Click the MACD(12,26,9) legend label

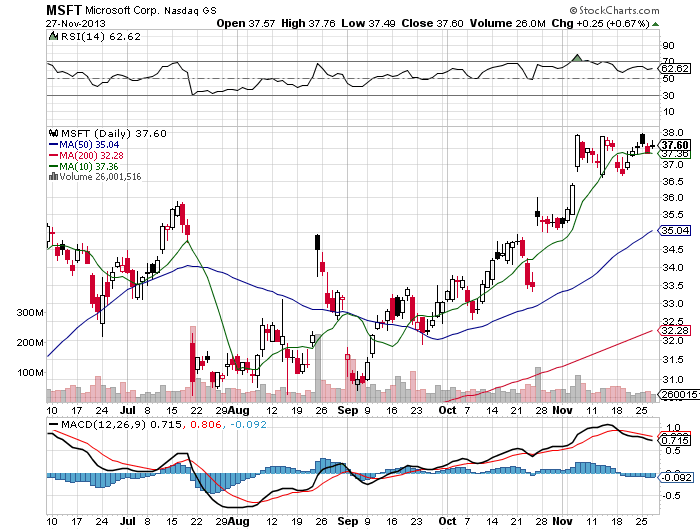(x=103, y=424)
